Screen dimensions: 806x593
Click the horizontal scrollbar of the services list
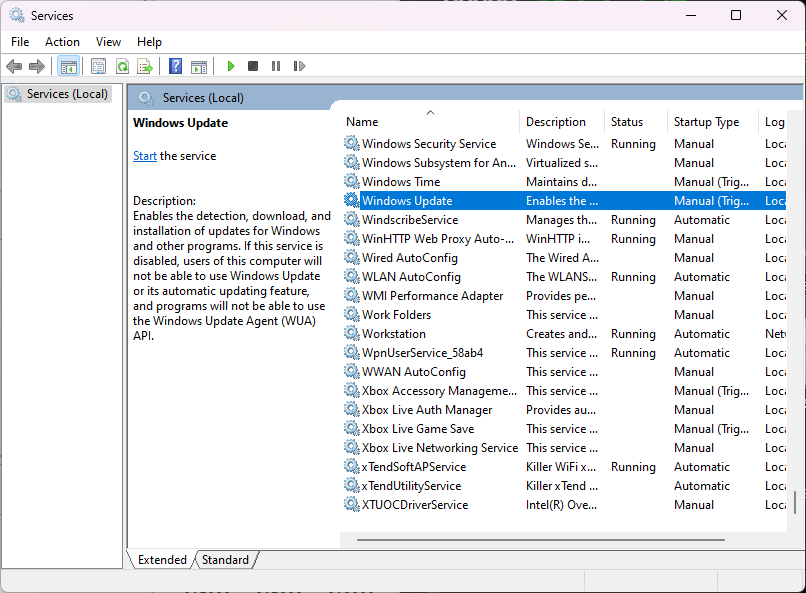pyautogui.click(x=541, y=540)
